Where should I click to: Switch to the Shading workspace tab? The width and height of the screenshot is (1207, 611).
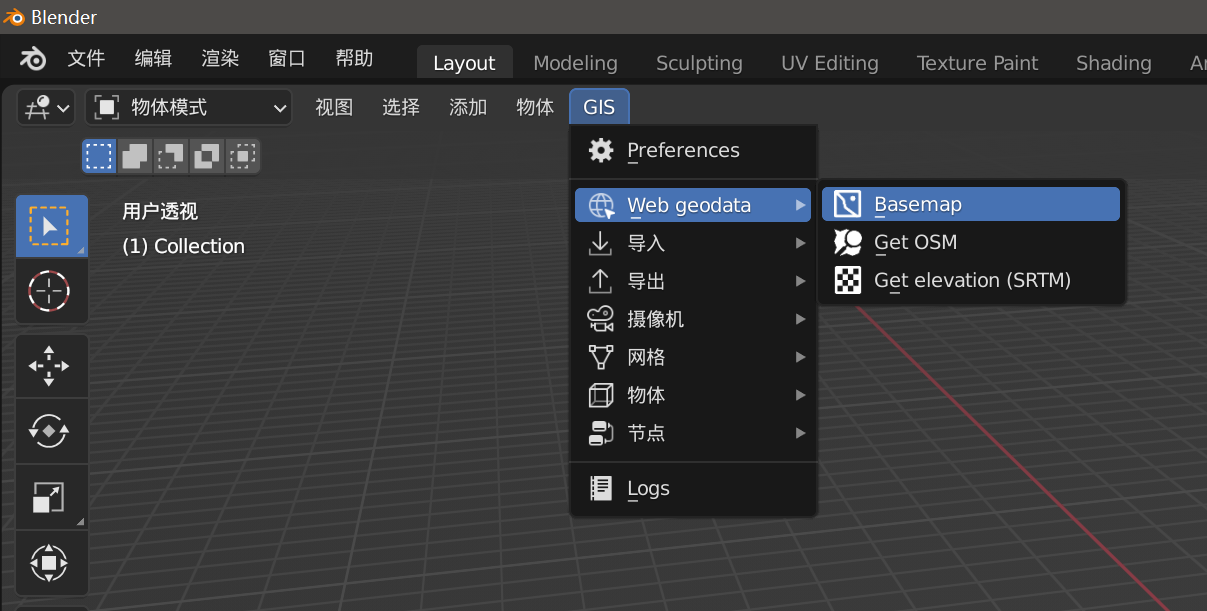click(x=1113, y=63)
